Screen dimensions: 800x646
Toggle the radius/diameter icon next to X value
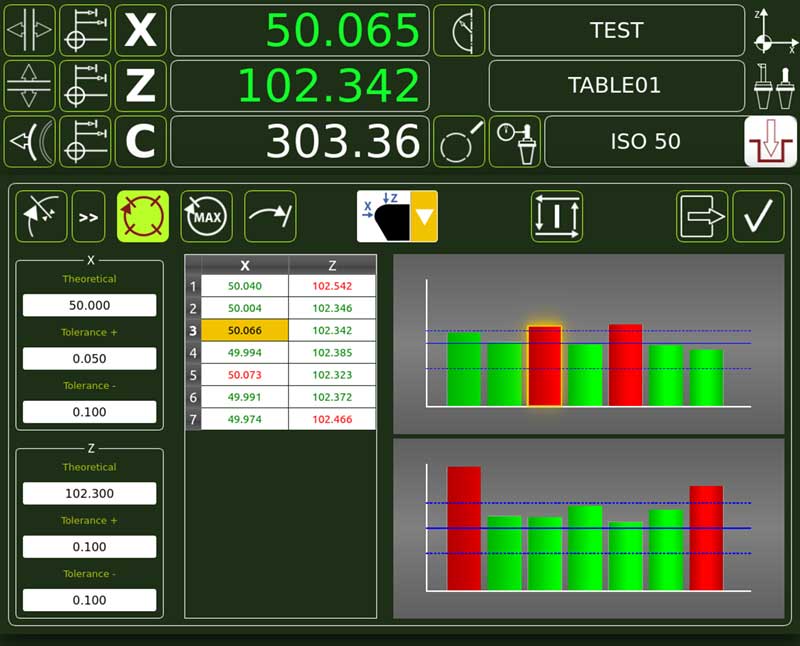(x=459, y=30)
